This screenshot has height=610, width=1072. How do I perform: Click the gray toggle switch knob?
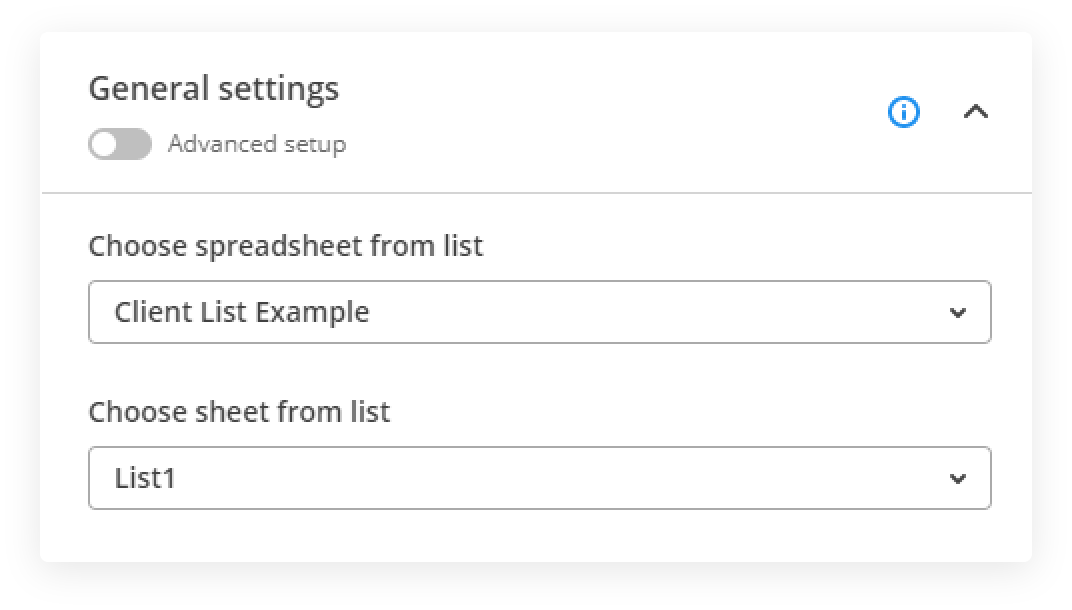[105, 144]
